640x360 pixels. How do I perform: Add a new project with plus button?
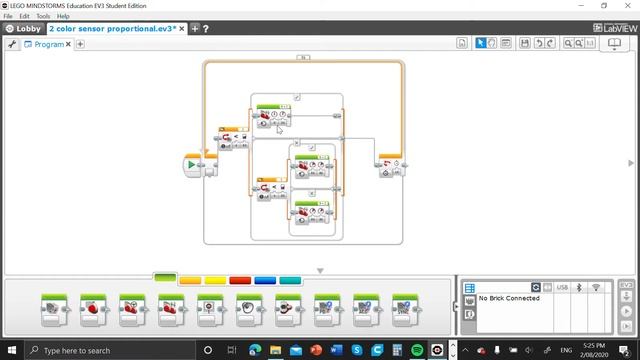[x=195, y=29]
